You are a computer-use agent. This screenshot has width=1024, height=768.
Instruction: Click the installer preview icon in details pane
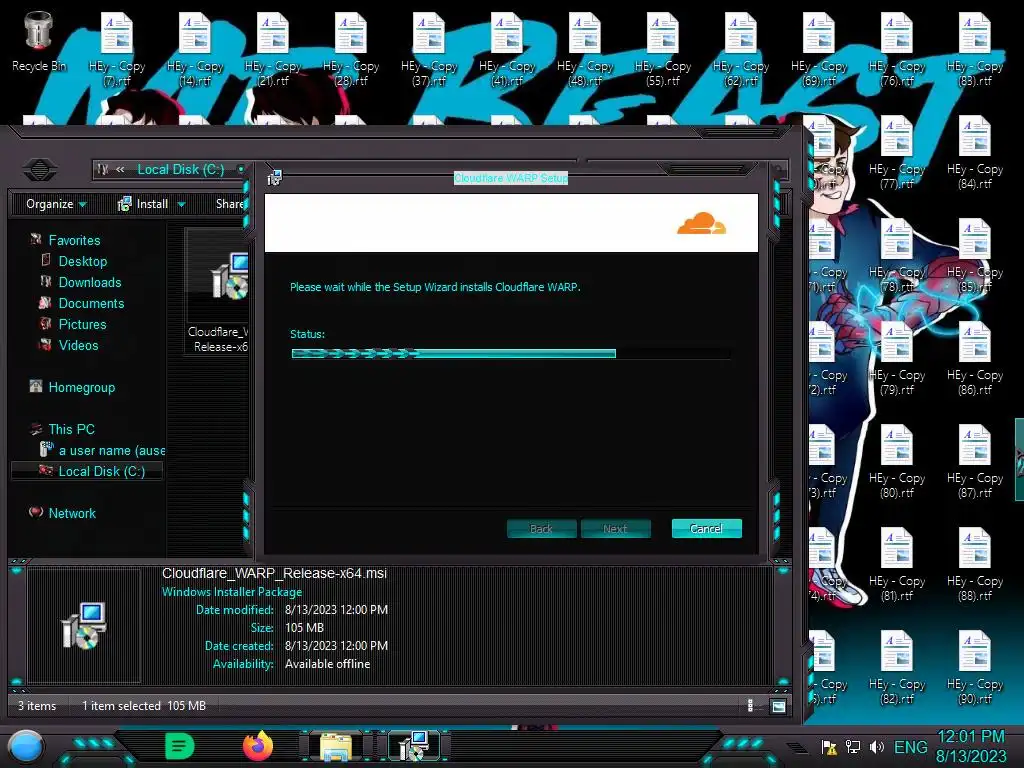84,626
